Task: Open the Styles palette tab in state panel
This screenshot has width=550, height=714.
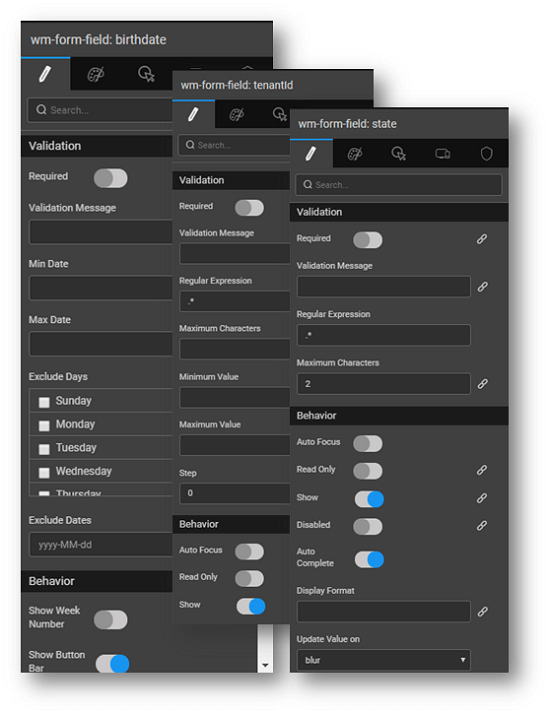Action: [x=355, y=154]
